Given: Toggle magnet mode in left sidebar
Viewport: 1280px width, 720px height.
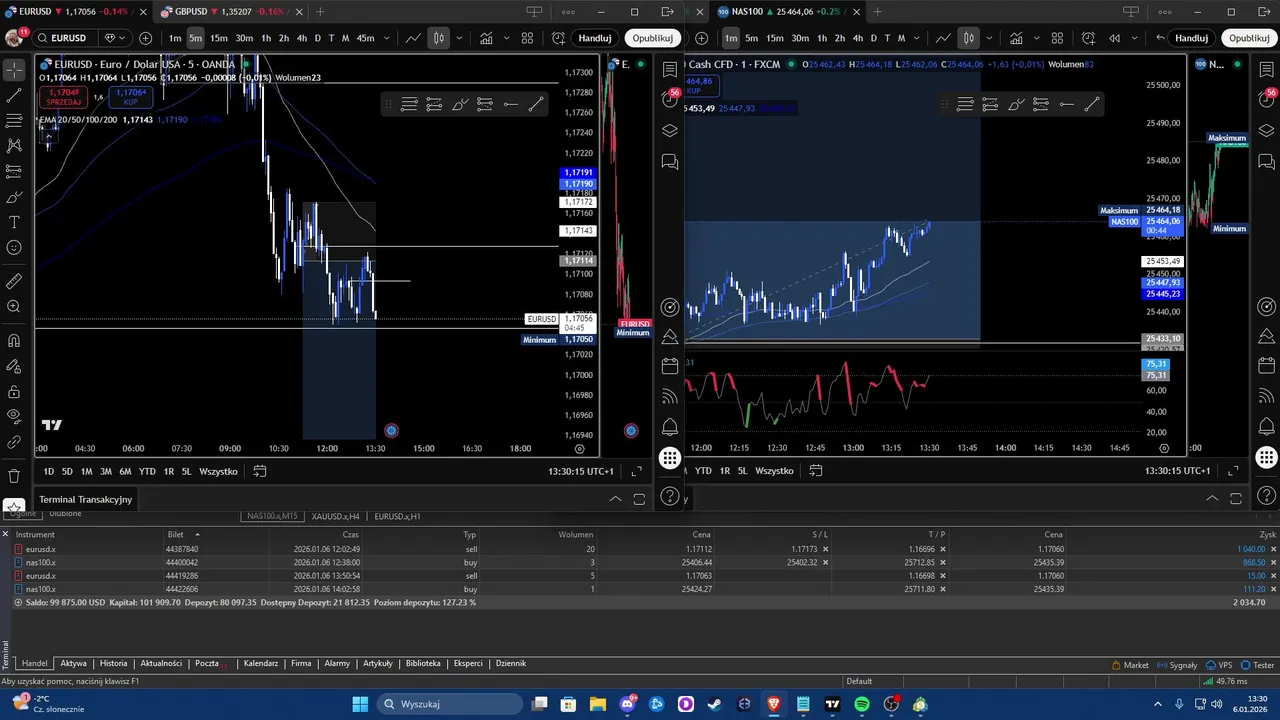Looking at the screenshot, I should (x=14, y=341).
